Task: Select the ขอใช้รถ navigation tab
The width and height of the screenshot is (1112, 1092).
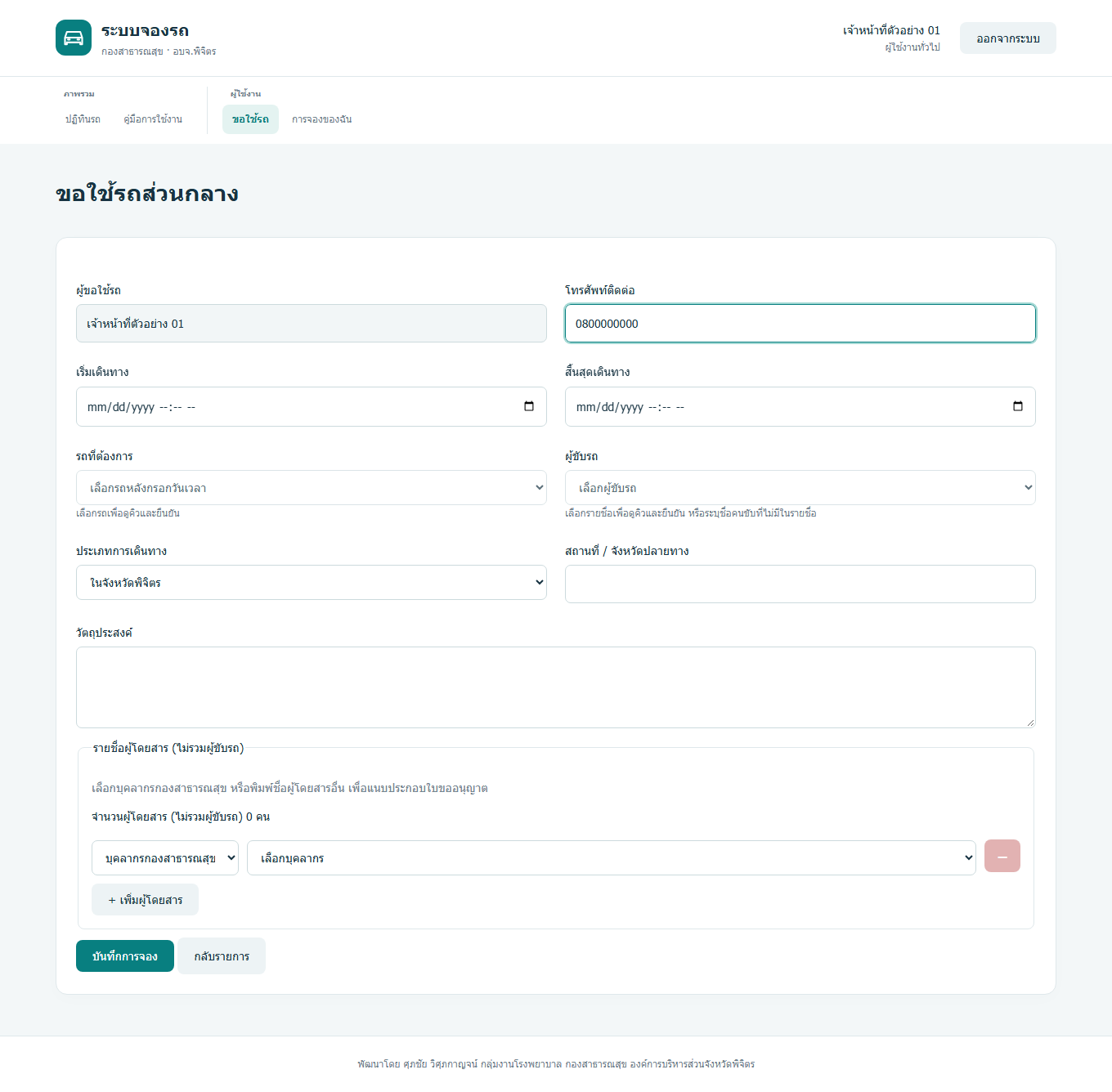Action: 250,119
